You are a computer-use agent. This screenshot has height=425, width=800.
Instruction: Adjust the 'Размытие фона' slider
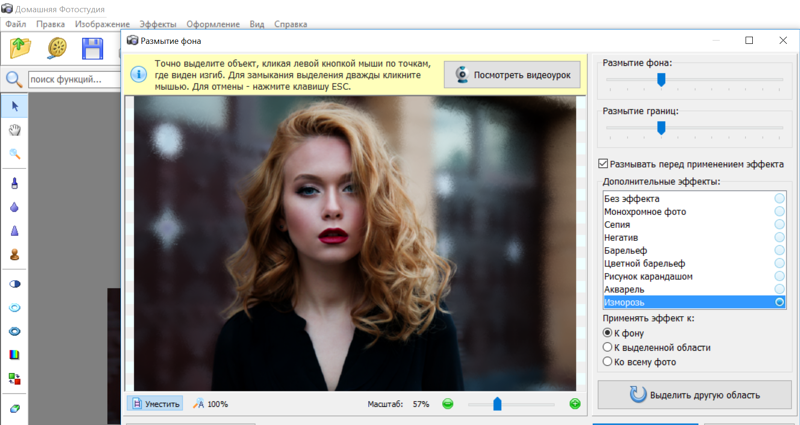pos(661,80)
